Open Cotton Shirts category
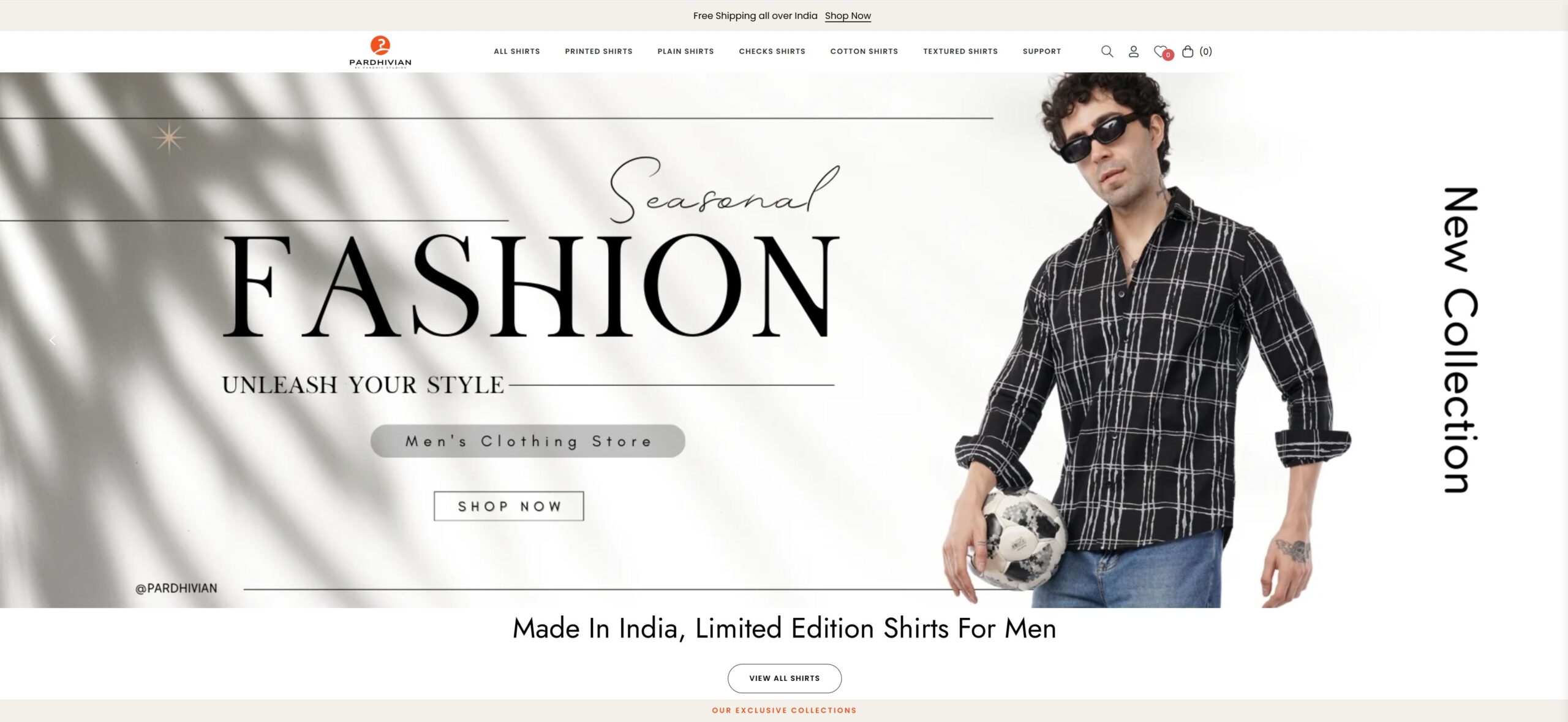 tap(864, 51)
